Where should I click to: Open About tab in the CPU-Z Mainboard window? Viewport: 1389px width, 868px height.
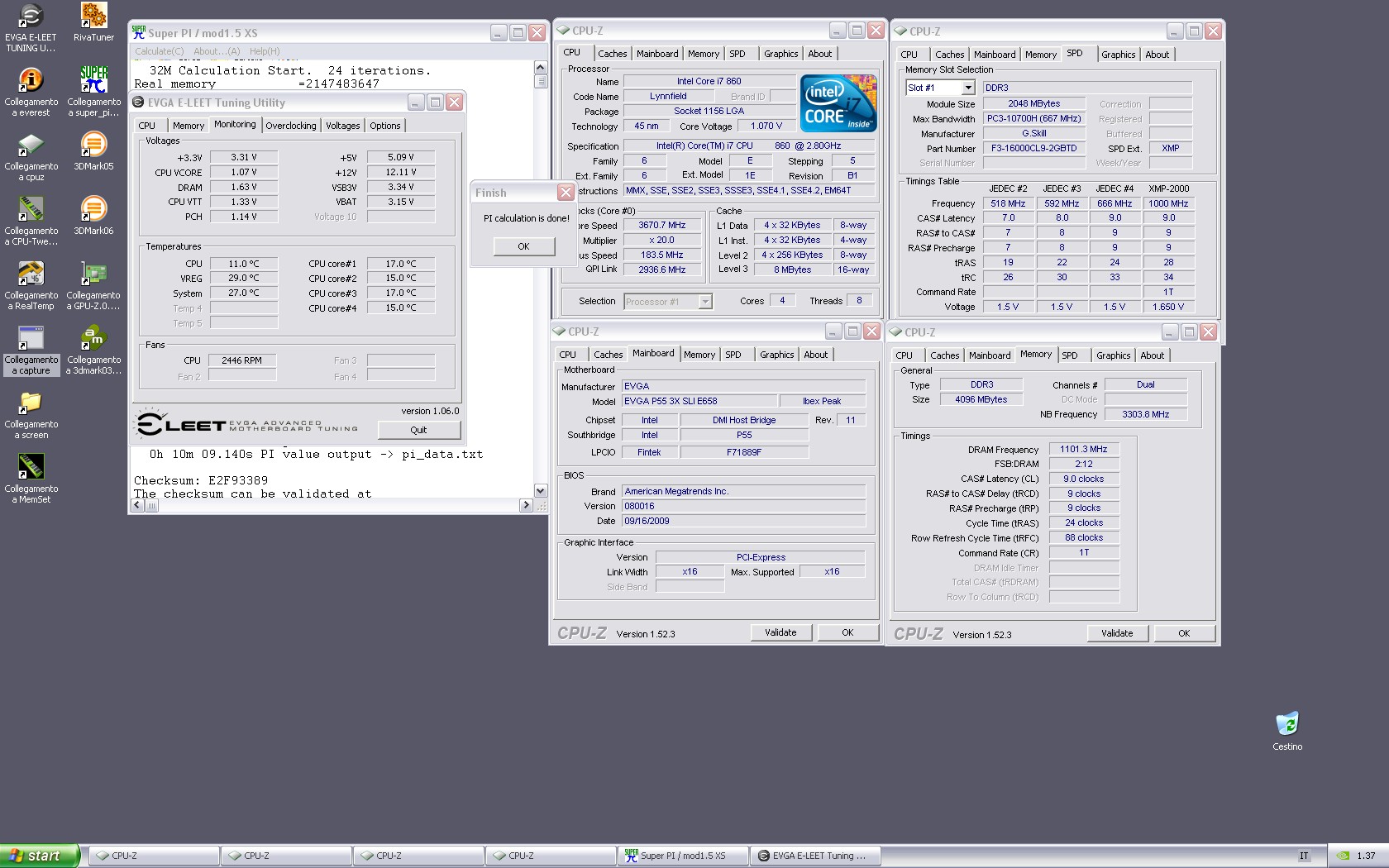click(816, 355)
